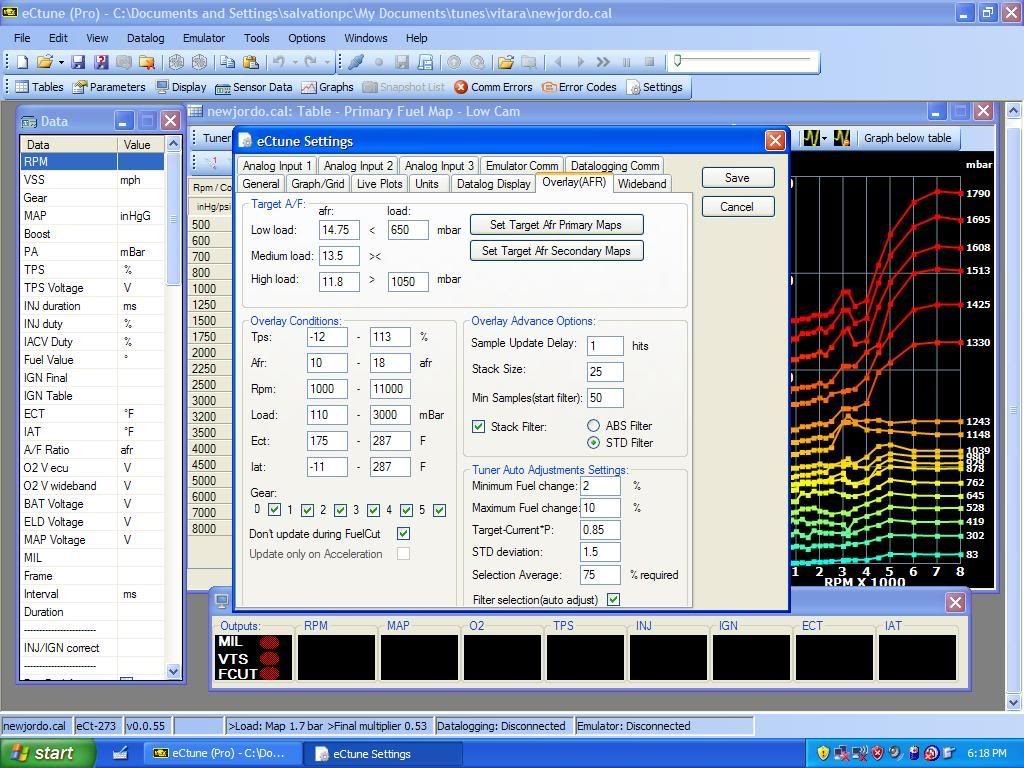The width and height of the screenshot is (1024, 768).
Task: Click the yellow security shield tray icon
Action: pos(823,753)
